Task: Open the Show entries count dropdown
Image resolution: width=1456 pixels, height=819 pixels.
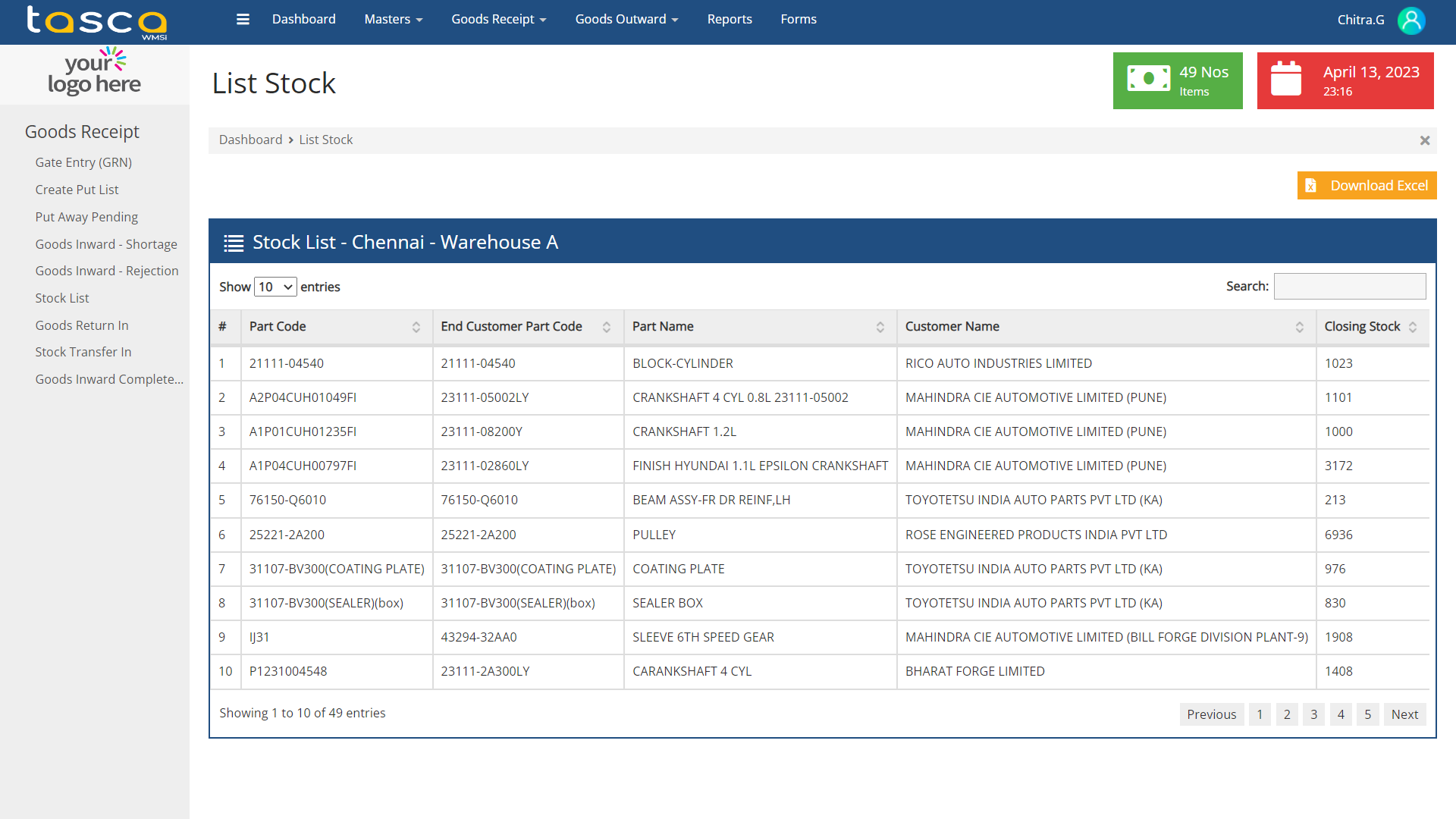Action: [x=275, y=287]
